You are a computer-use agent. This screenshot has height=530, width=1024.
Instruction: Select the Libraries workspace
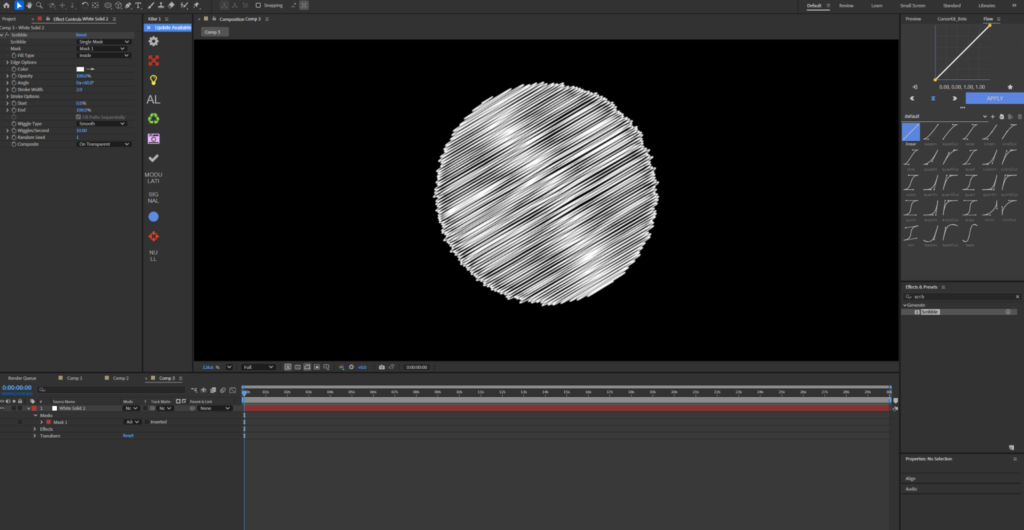987,5
